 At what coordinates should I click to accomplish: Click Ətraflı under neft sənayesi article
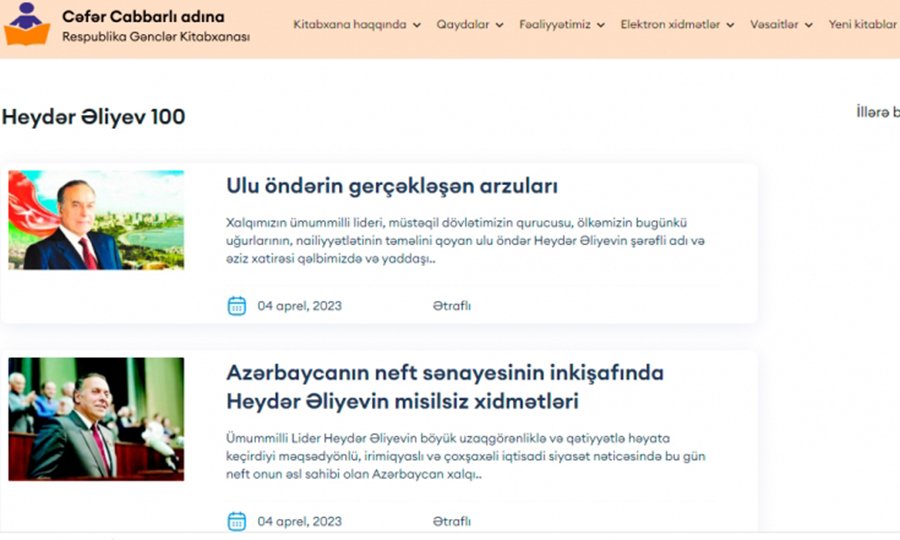pos(452,521)
